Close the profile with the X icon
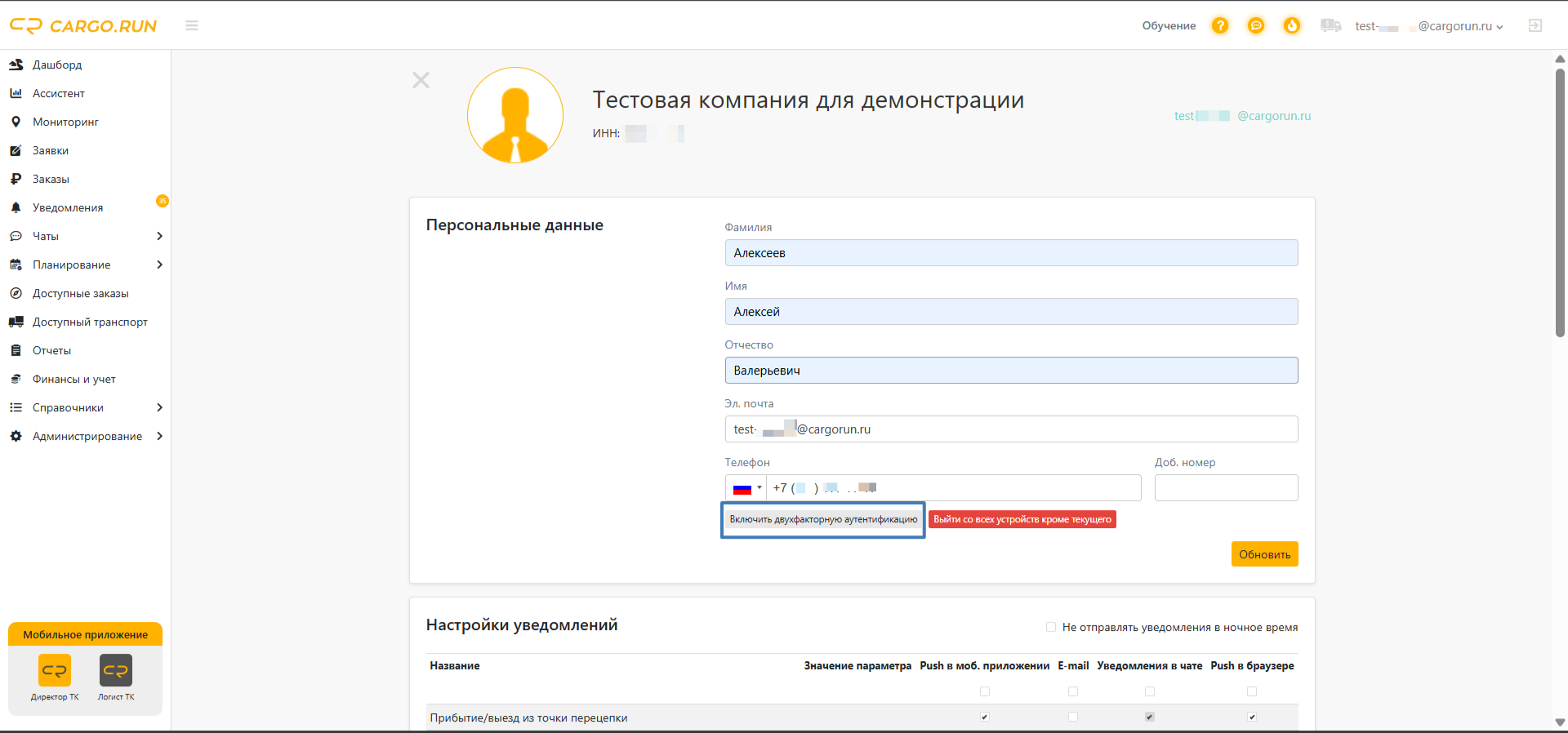Image resolution: width=1568 pixels, height=733 pixels. click(421, 80)
